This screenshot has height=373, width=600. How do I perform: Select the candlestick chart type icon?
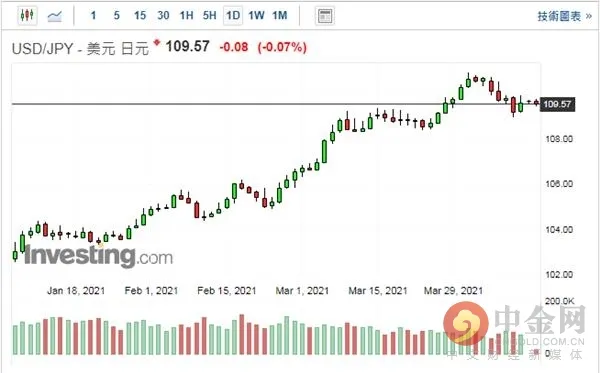click(x=27, y=16)
